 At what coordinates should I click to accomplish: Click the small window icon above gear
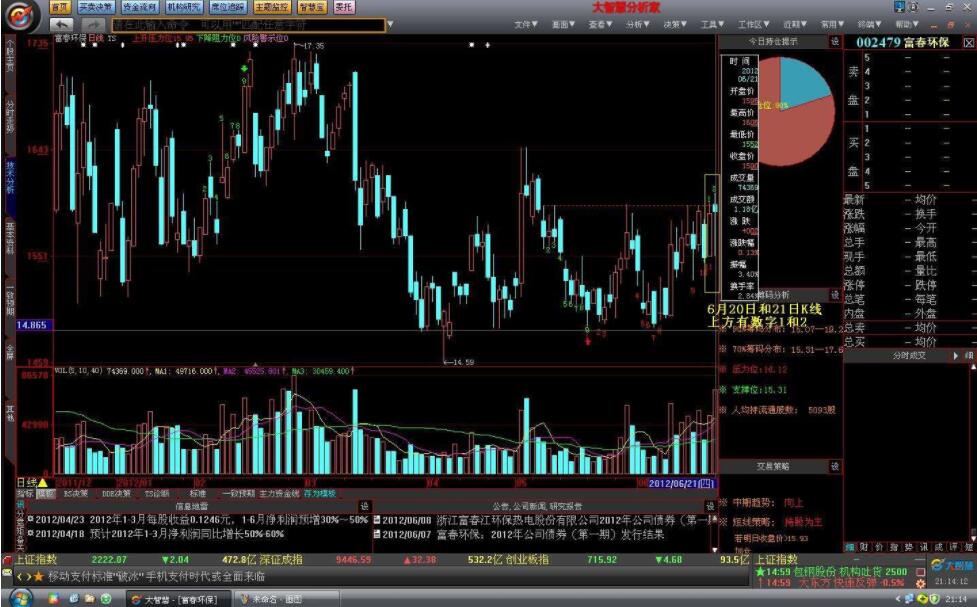point(920,571)
